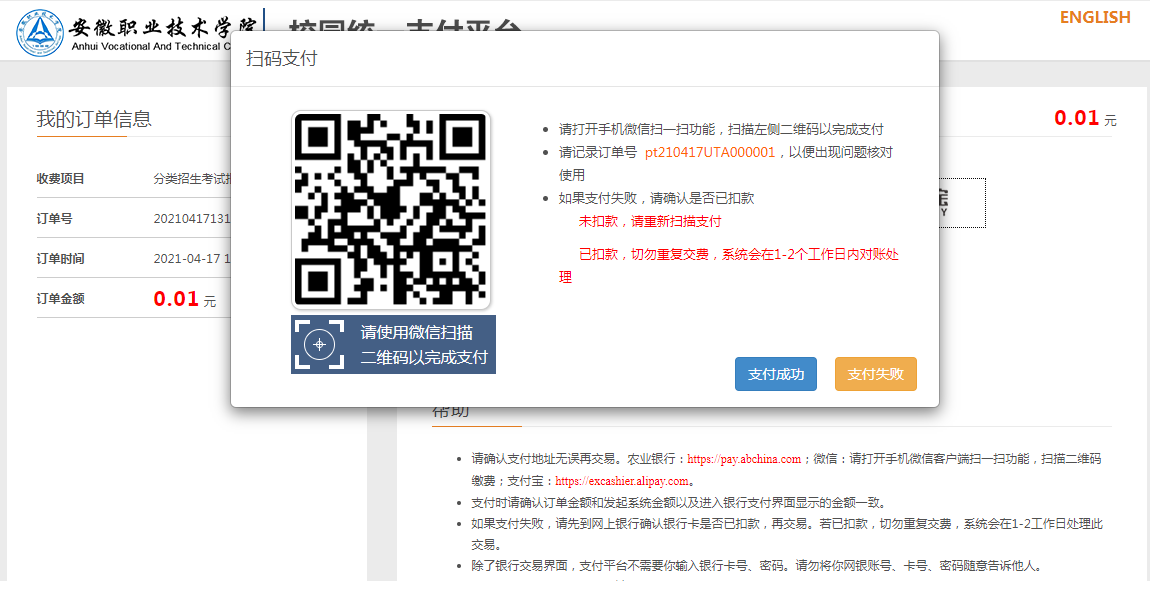
Task: Open the https://pay.abchina.com link
Action: [744, 459]
